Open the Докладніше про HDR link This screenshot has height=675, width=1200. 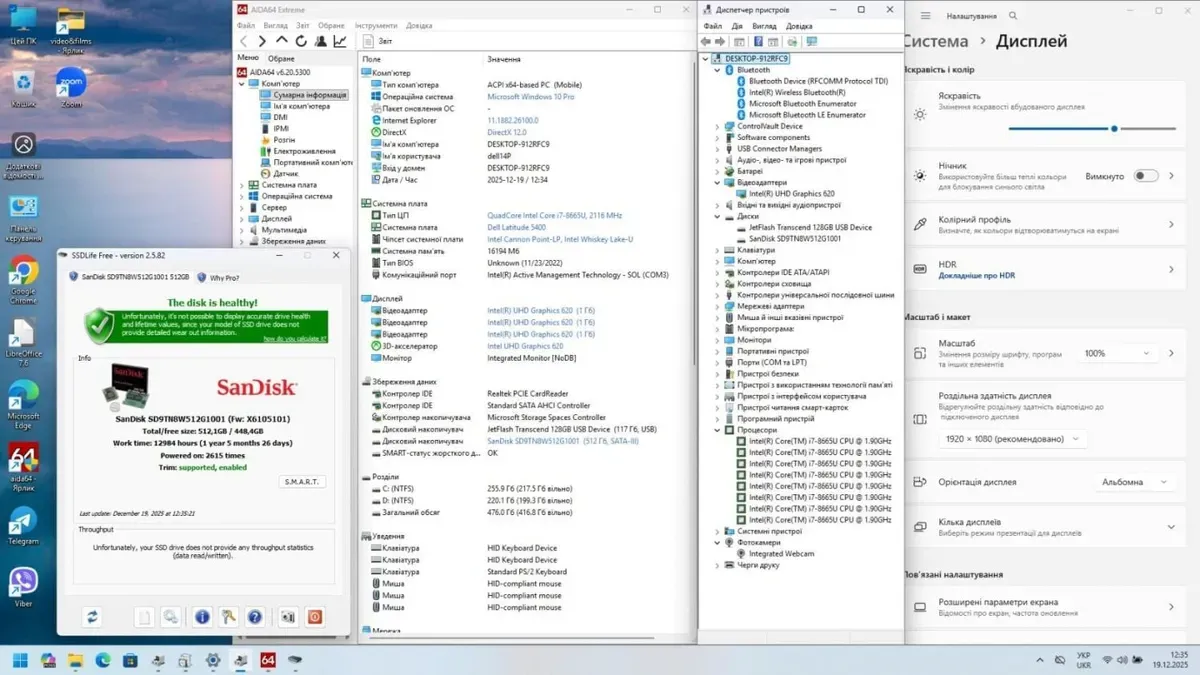(x=976, y=276)
